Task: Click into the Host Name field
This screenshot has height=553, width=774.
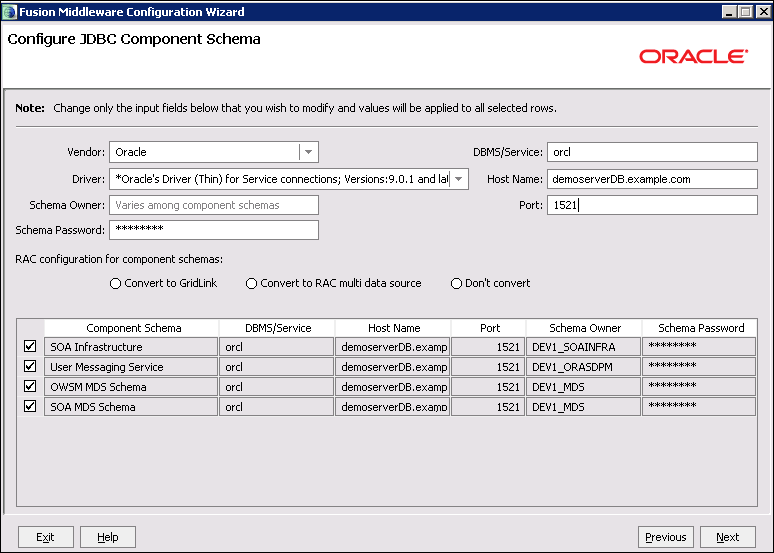Action: click(x=652, y=179)
